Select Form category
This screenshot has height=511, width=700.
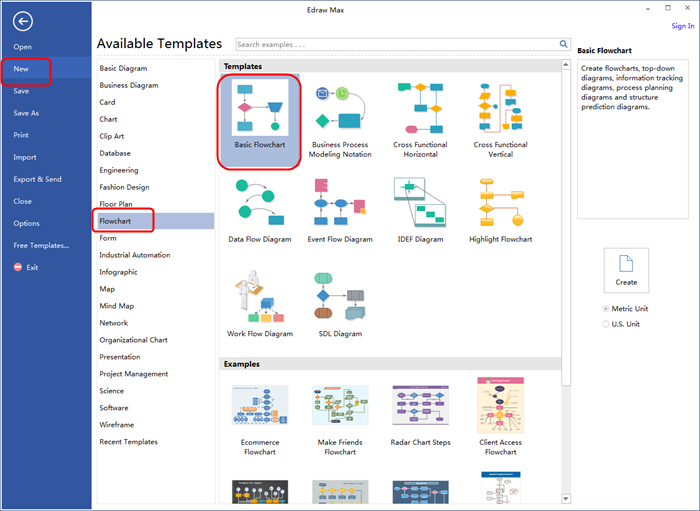(x=108, y=238)
